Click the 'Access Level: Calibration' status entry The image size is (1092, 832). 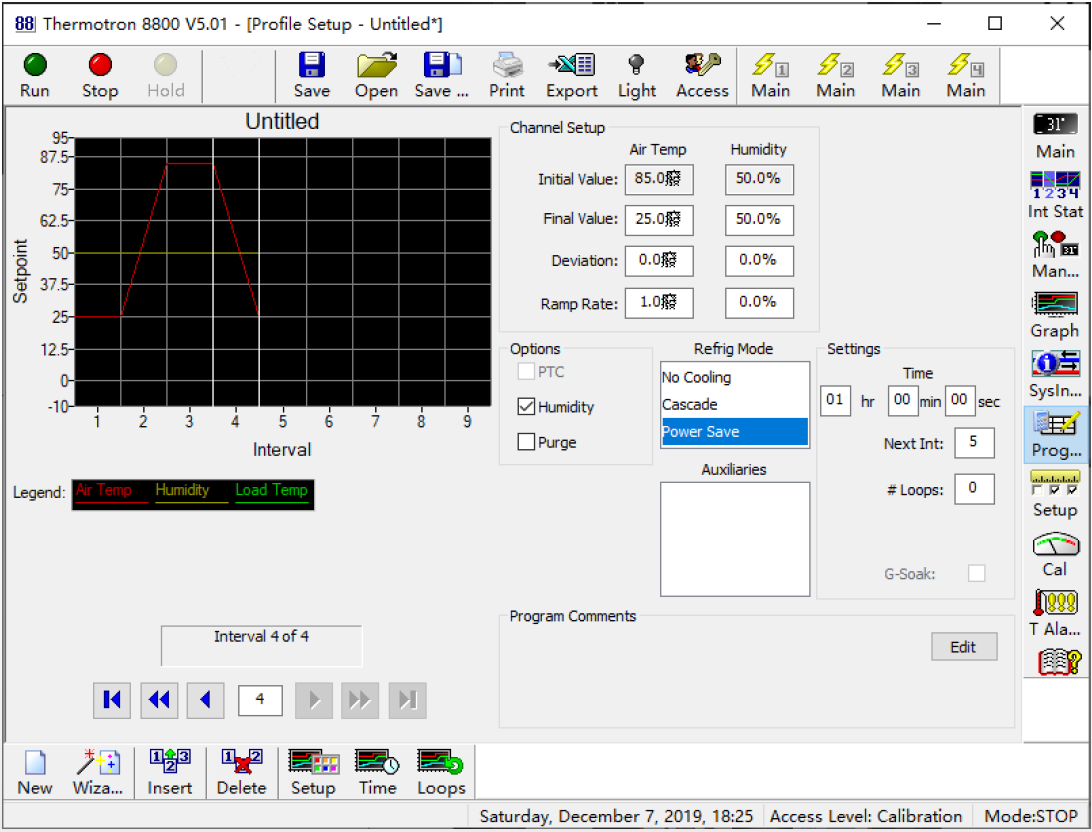click(866, 816)
